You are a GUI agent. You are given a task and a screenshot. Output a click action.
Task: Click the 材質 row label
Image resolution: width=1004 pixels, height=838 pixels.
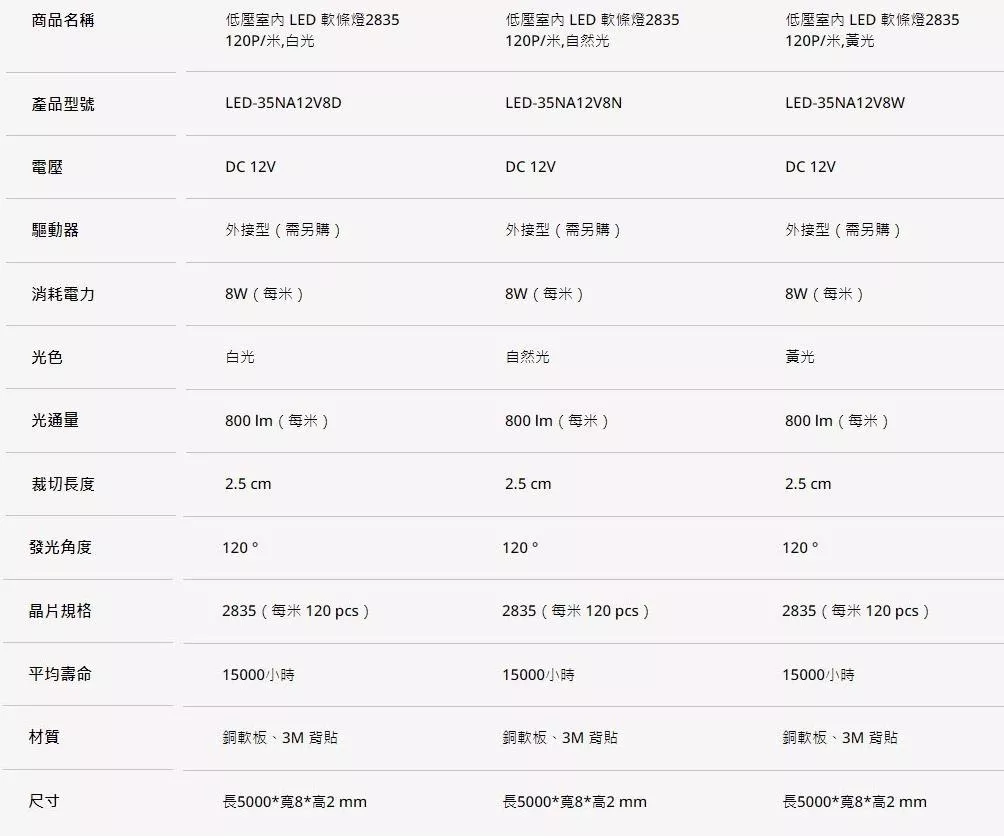pos(44,737)
